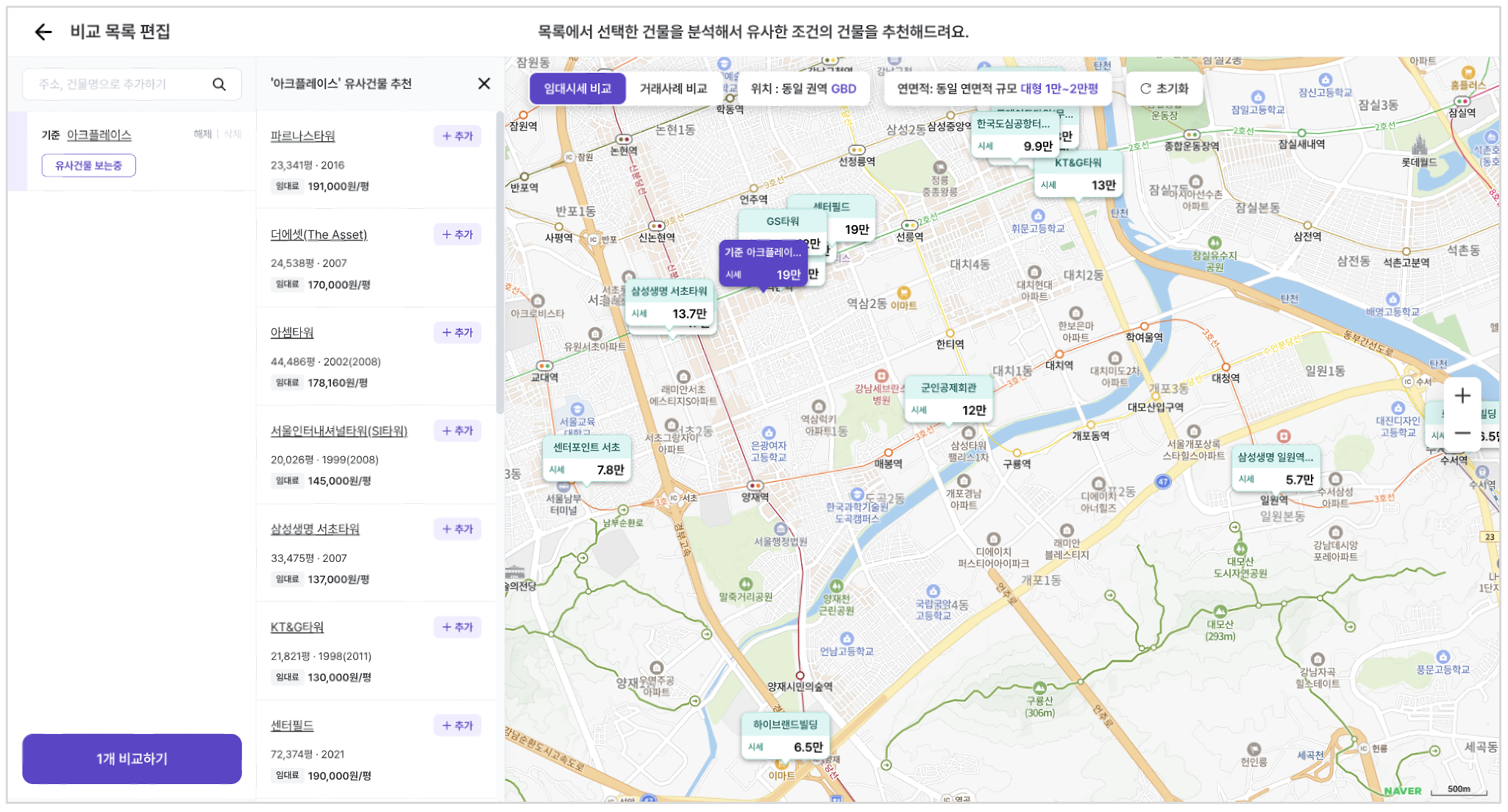1508x812 pixels.
Task: Zoom out on the map
Action: [1462, 433]
